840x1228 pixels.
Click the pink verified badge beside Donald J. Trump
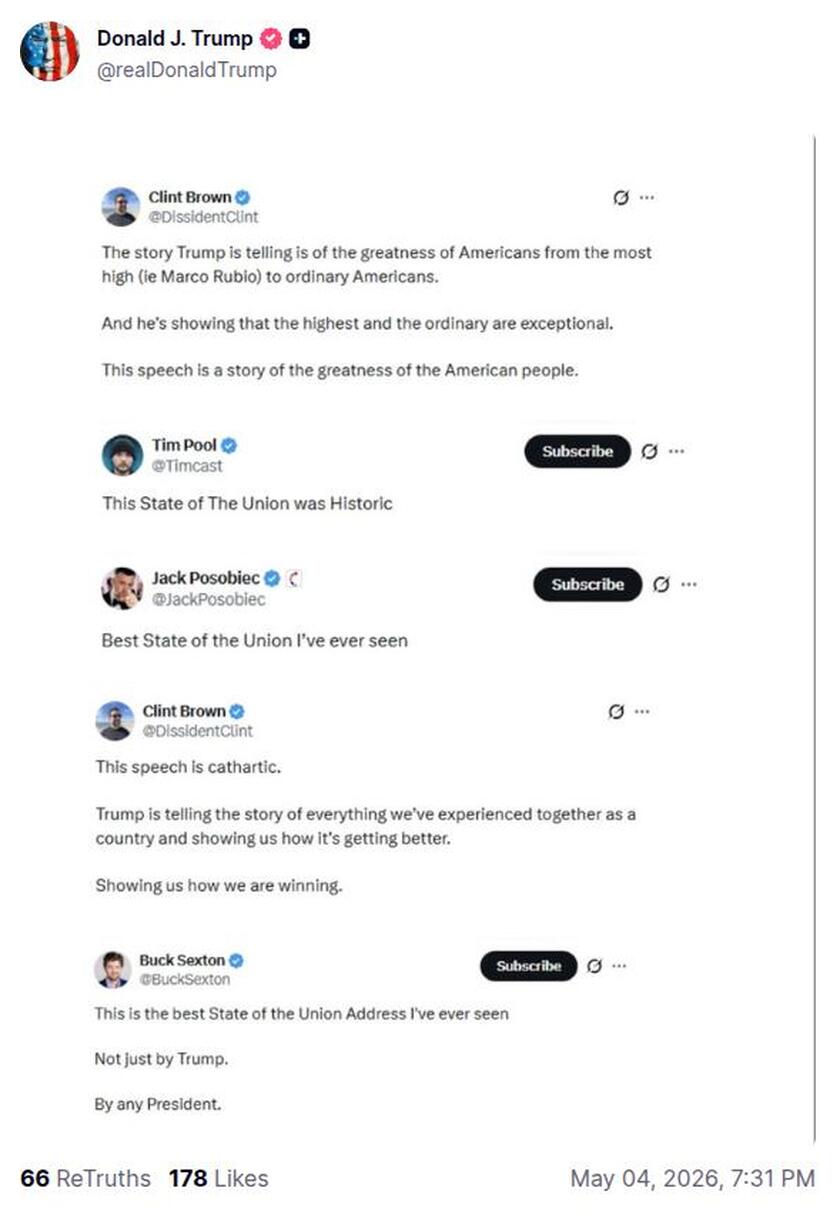coord(270,39)
